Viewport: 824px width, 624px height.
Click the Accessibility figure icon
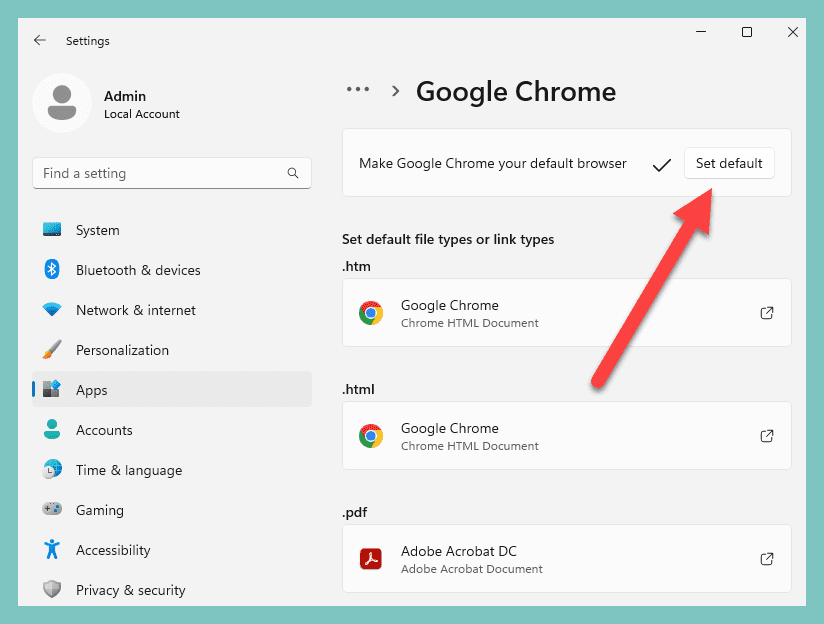pos(52,549)
